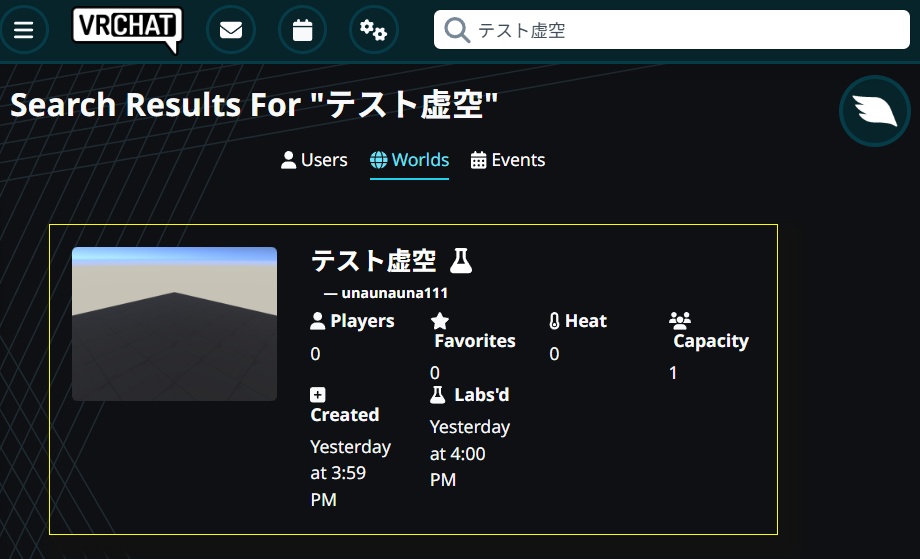
Task: Click the Heat thermometer icon
Action: [555, 321]
